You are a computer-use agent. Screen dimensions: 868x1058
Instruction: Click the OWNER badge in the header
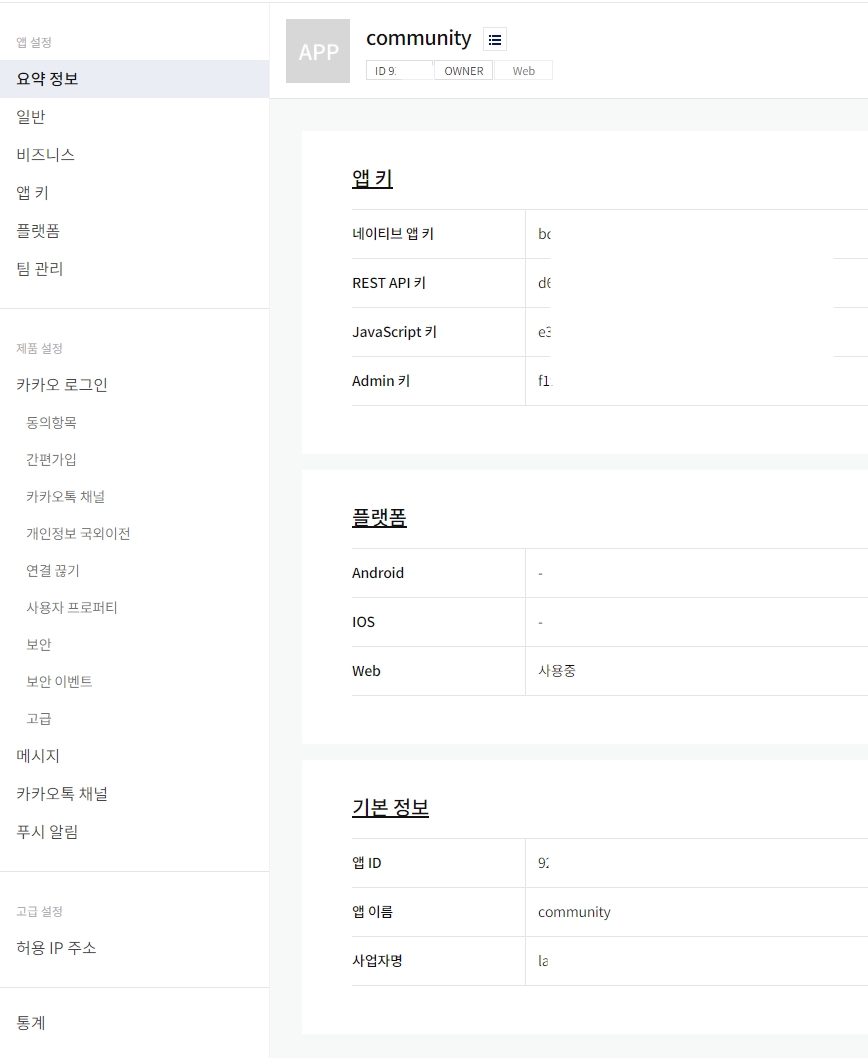(464, 71)
